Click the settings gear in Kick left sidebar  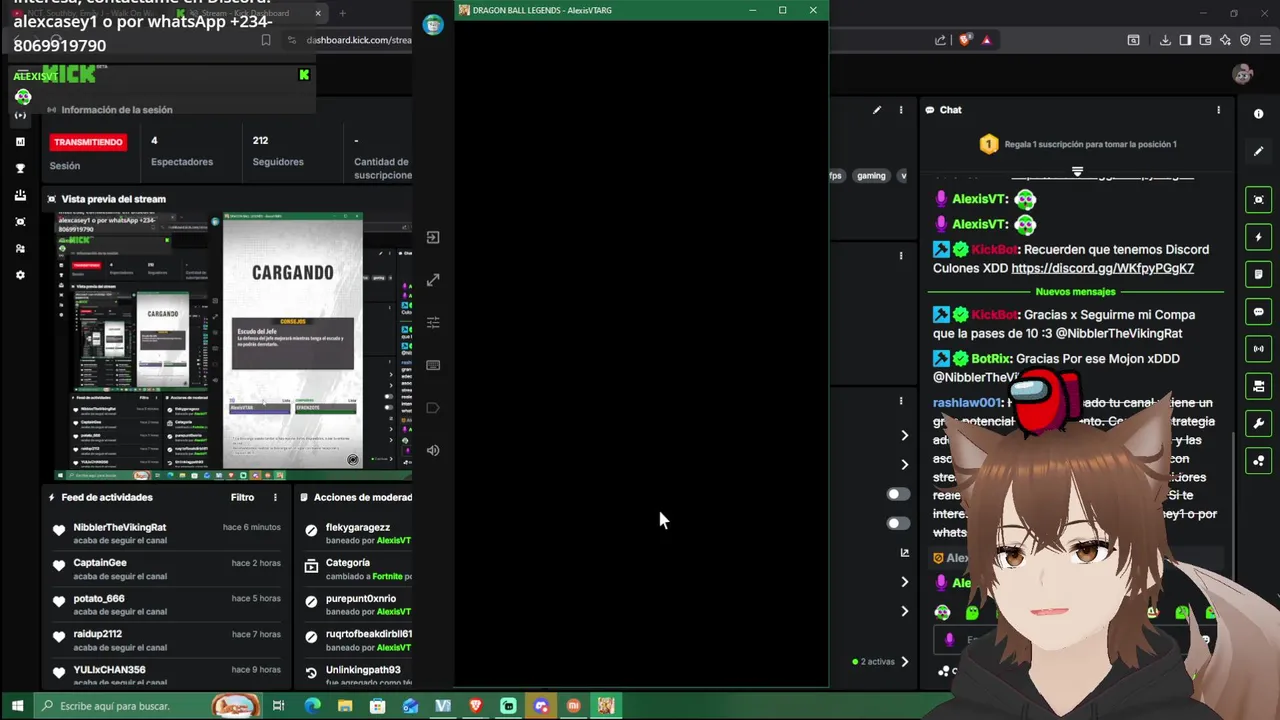tap(20, 275)
